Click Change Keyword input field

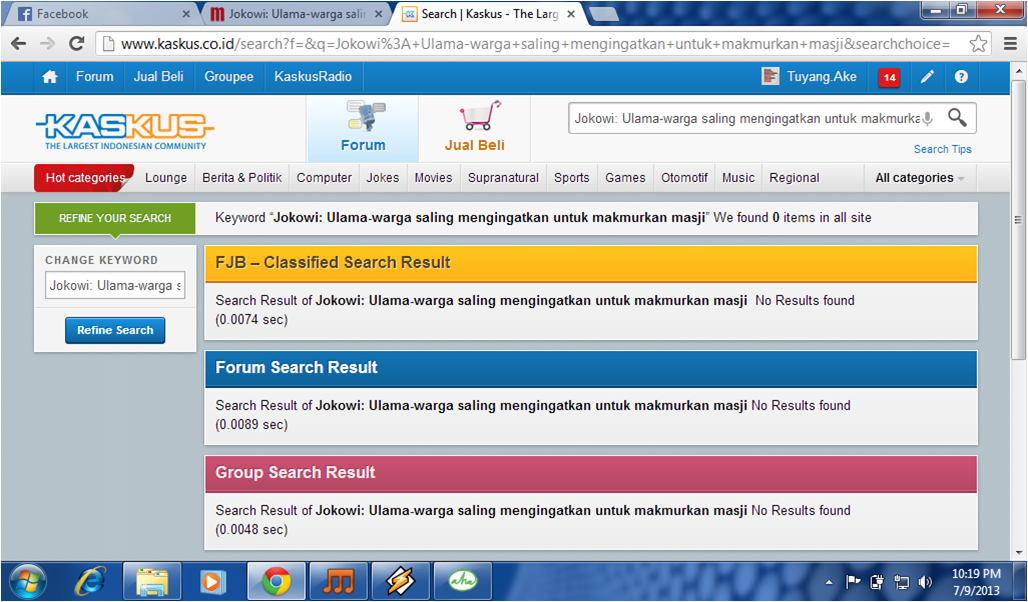[115, 285]
